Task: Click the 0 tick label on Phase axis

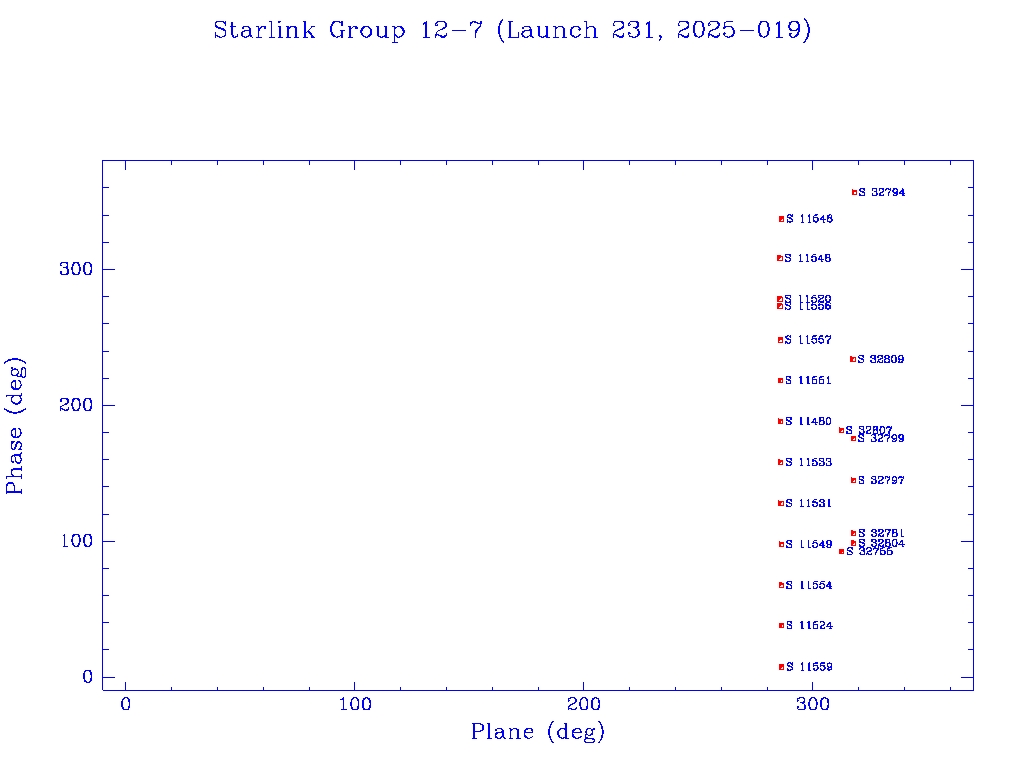Action: coord(88,677)
